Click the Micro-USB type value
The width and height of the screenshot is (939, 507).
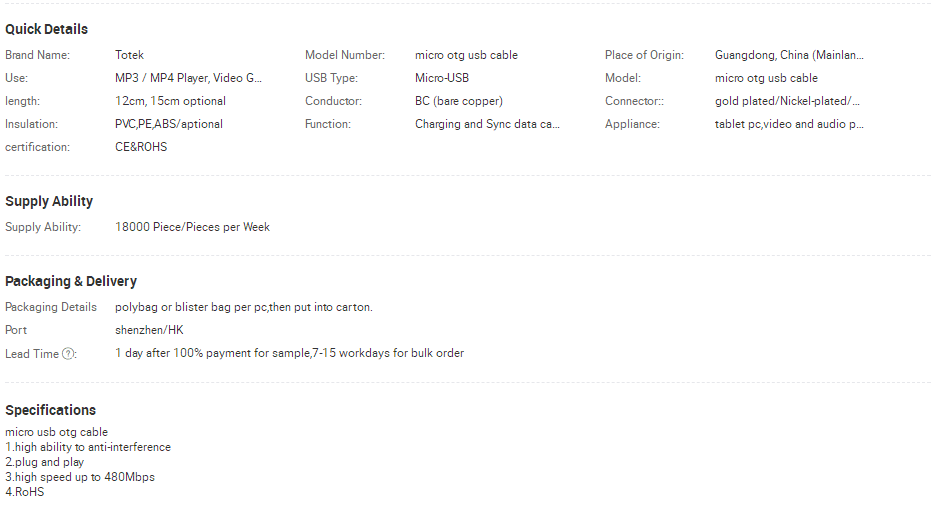click(442, 78)
